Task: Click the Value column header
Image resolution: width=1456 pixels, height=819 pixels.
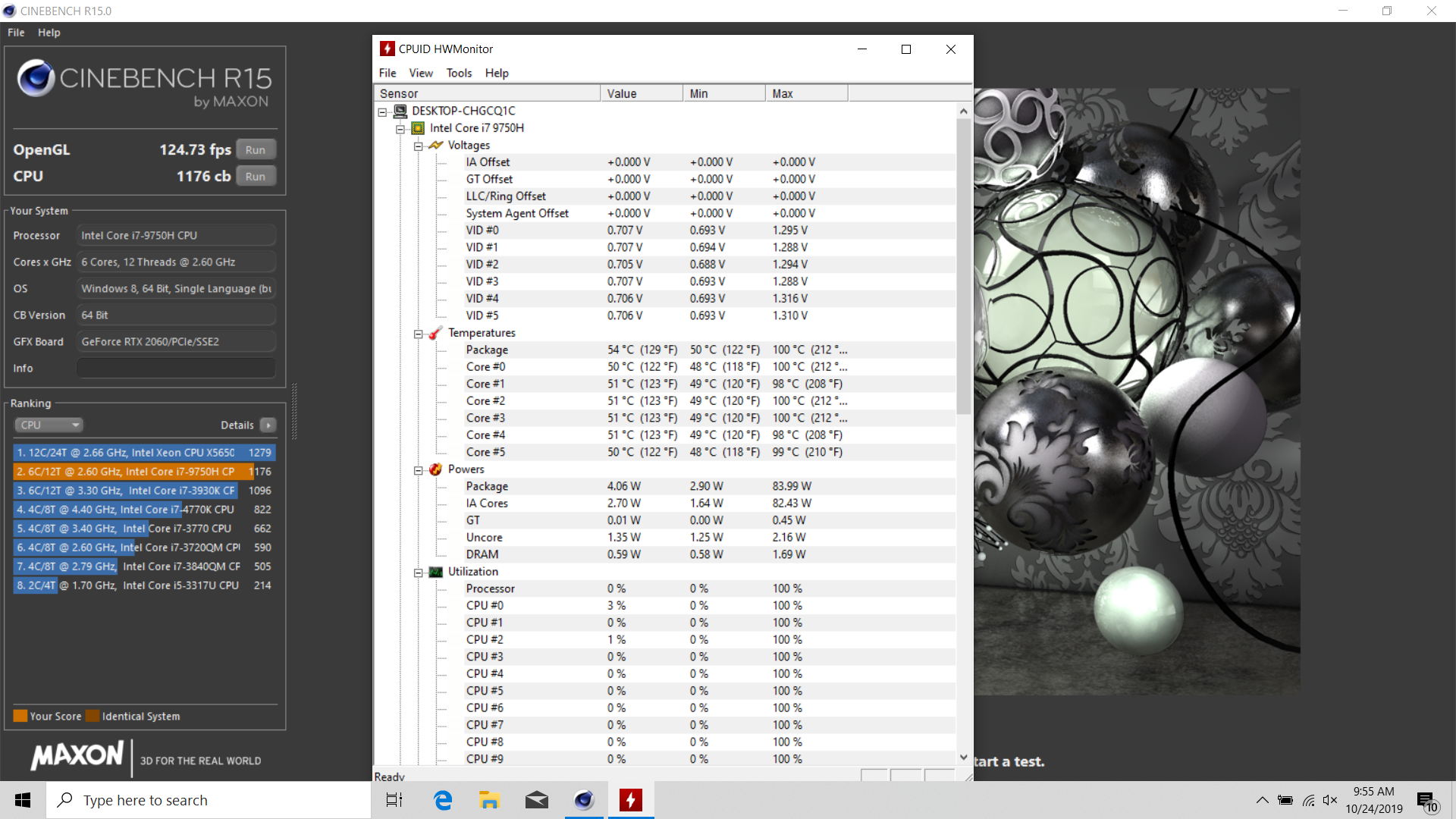Action: coord(642,93)
